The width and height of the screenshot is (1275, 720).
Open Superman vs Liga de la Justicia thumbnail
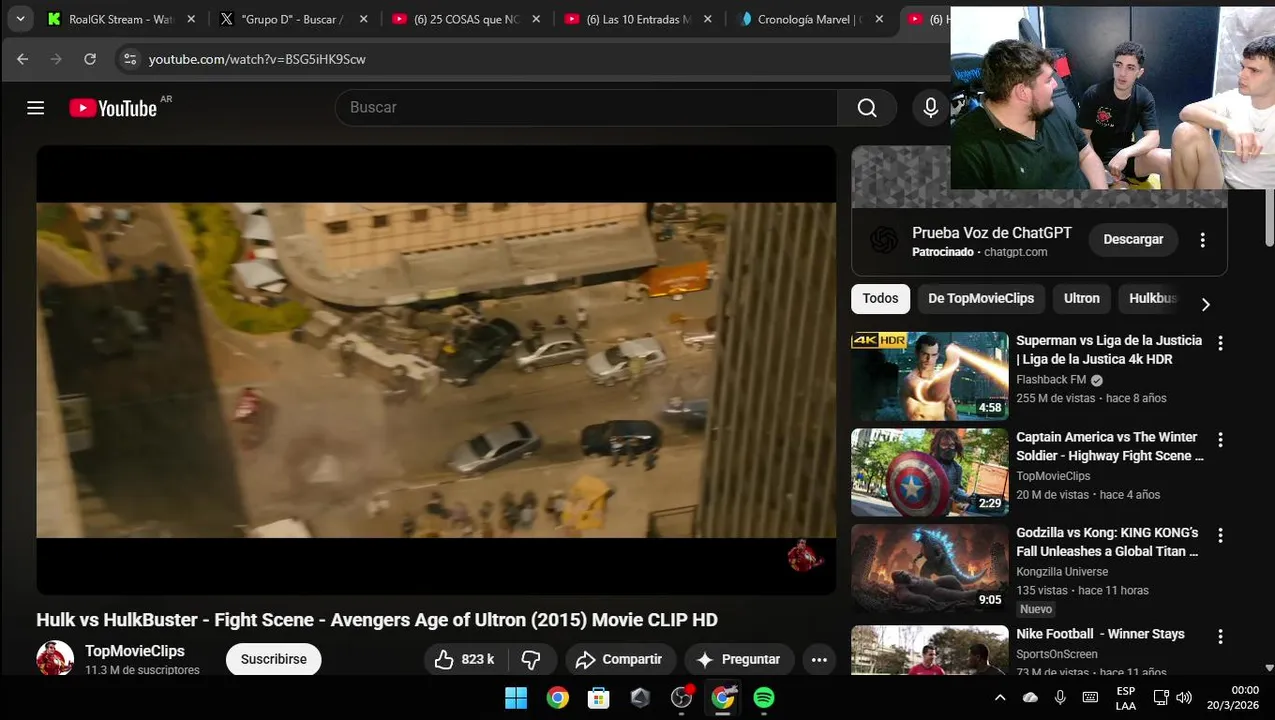(930, 376)
